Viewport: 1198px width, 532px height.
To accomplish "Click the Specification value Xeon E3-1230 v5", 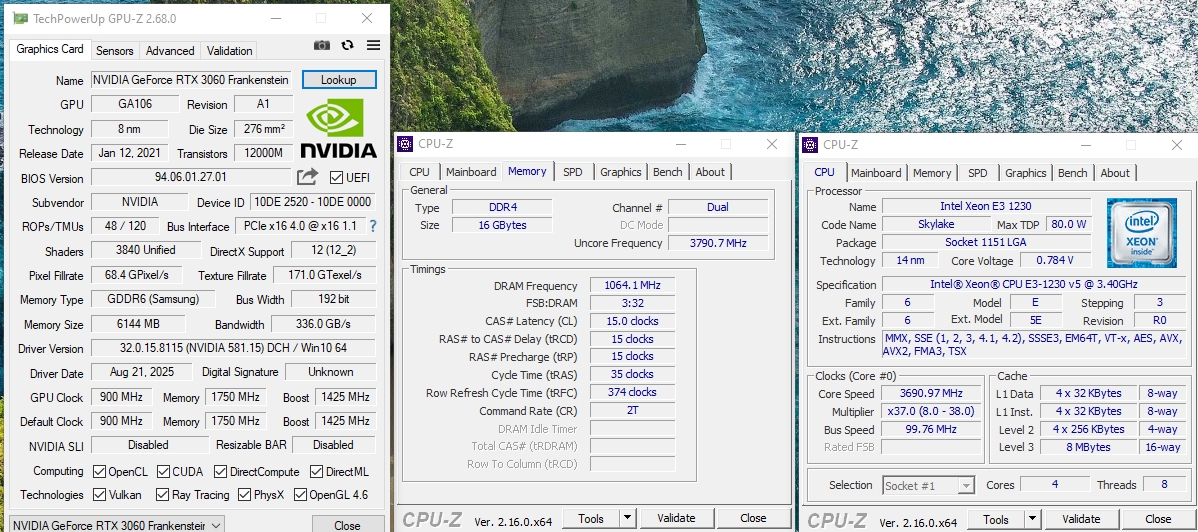I will [1033, 284].
